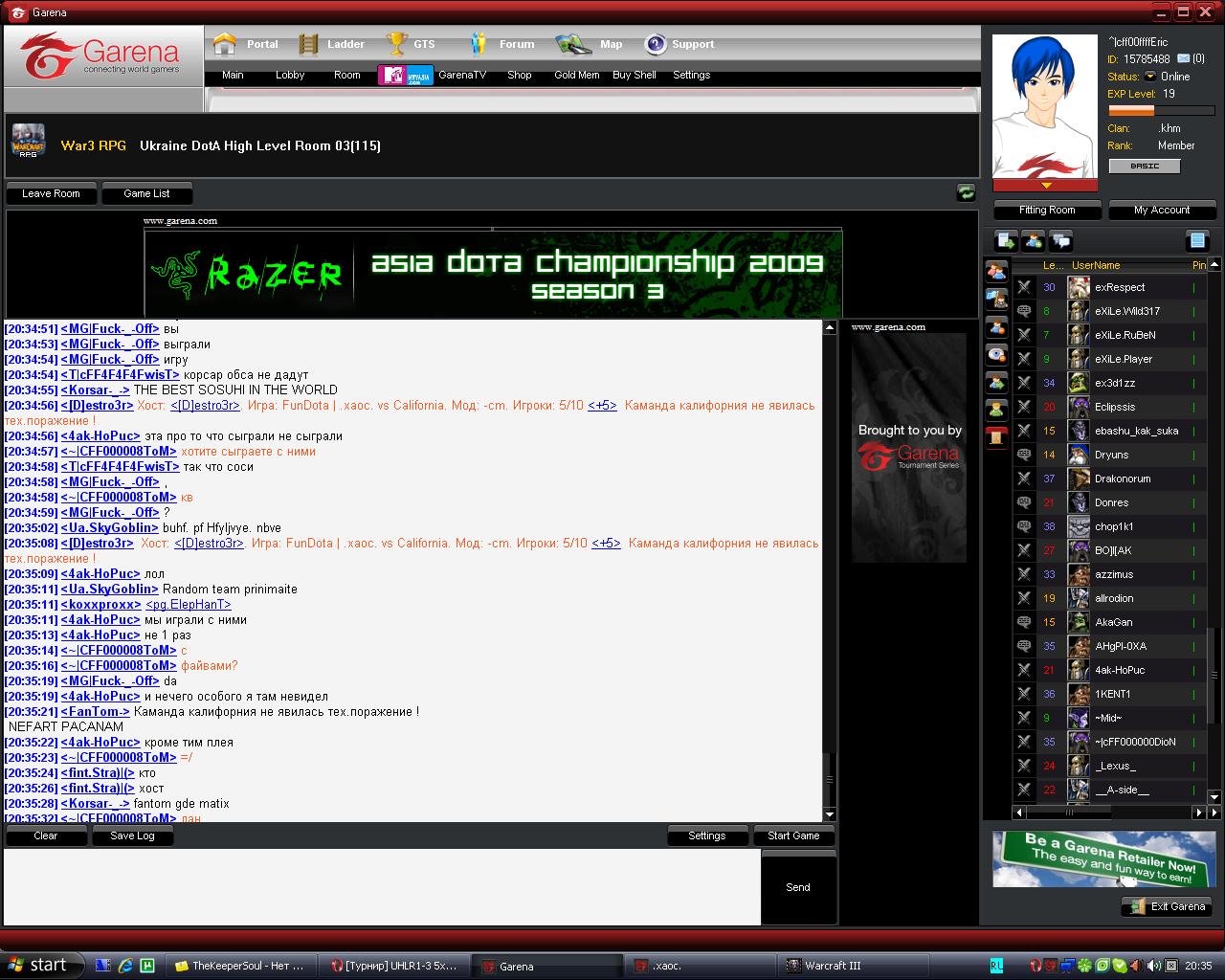Click the page-with-green-arrow icon above user list
This screenshot has width=1225, height=980.
click(x=1006, y=240)
